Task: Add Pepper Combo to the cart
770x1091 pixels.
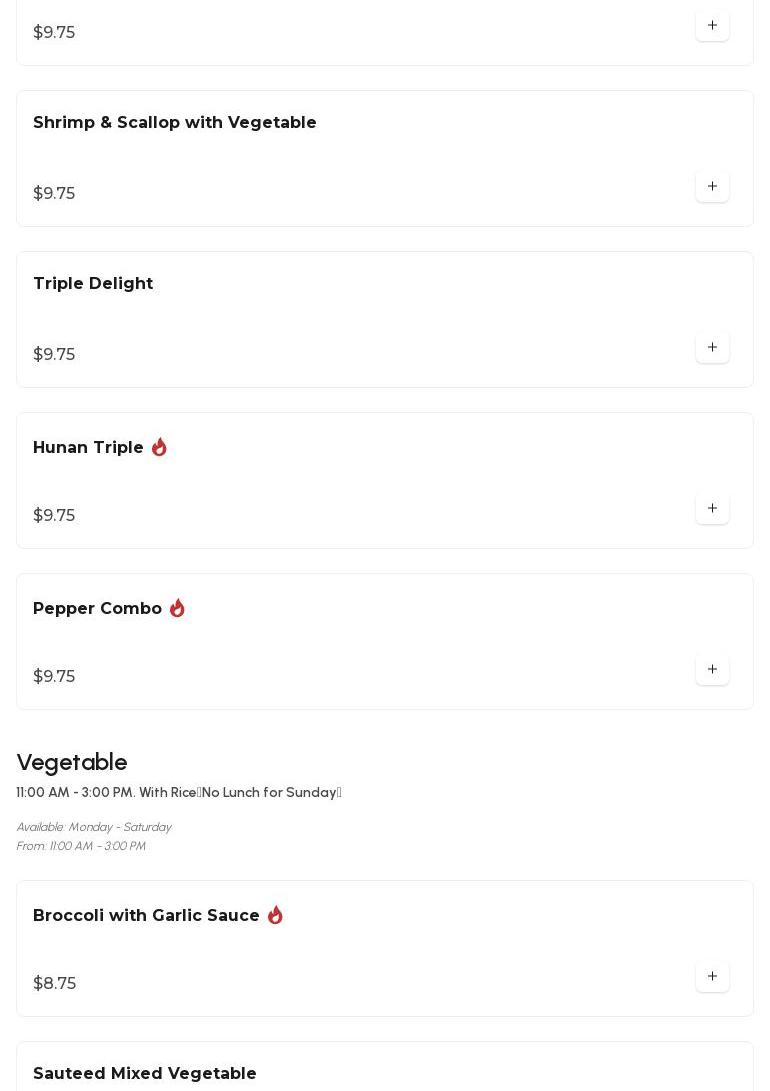Action: point(712,670)
